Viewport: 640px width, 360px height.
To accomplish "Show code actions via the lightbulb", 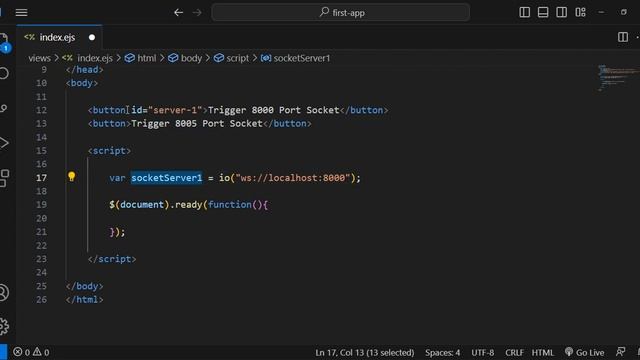I will coord(71,176).
